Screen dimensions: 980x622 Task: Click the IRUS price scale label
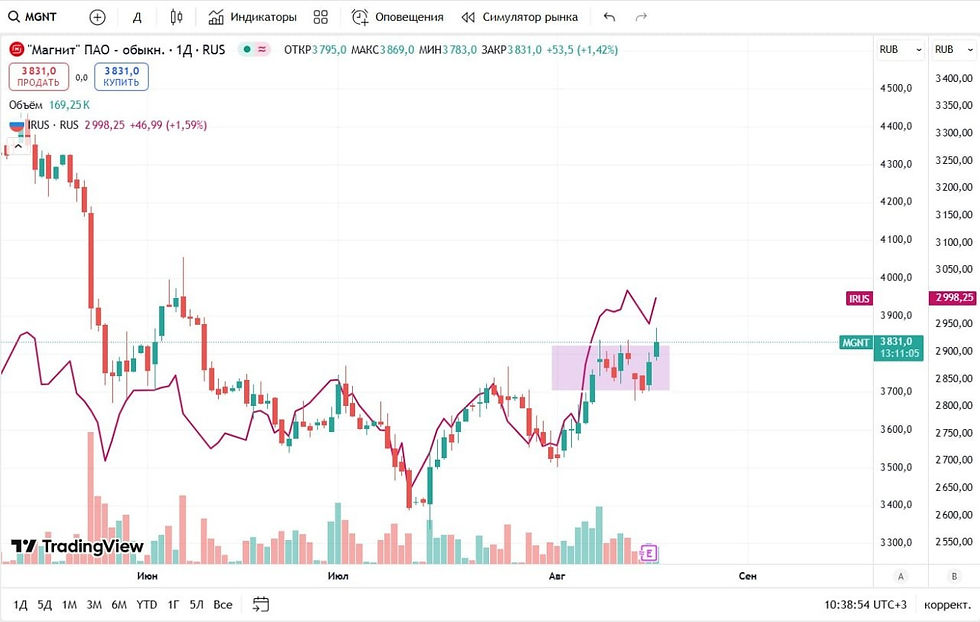(859, 298)
